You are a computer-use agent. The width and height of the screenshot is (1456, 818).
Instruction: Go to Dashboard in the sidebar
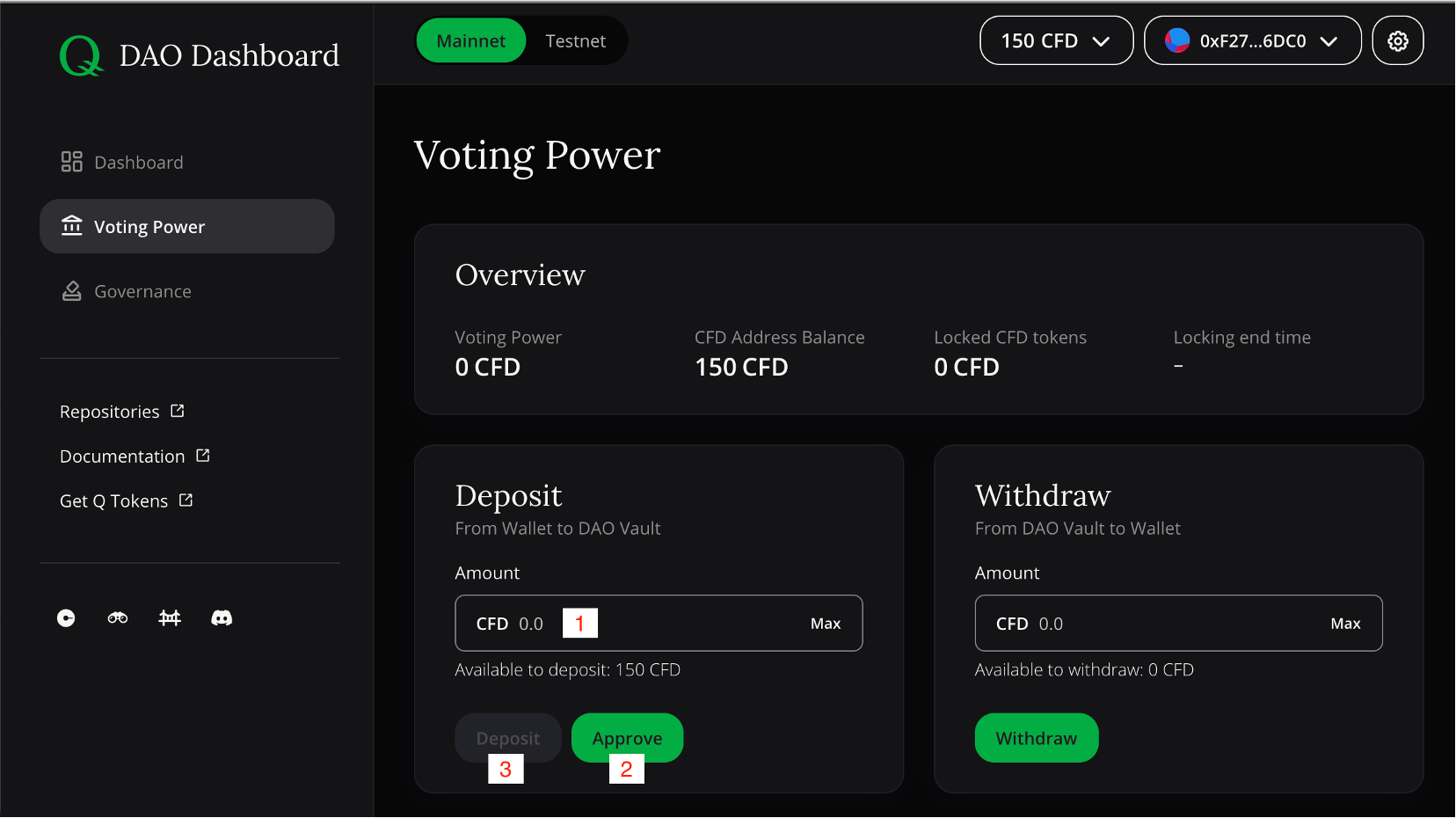(x=138, y=163)
